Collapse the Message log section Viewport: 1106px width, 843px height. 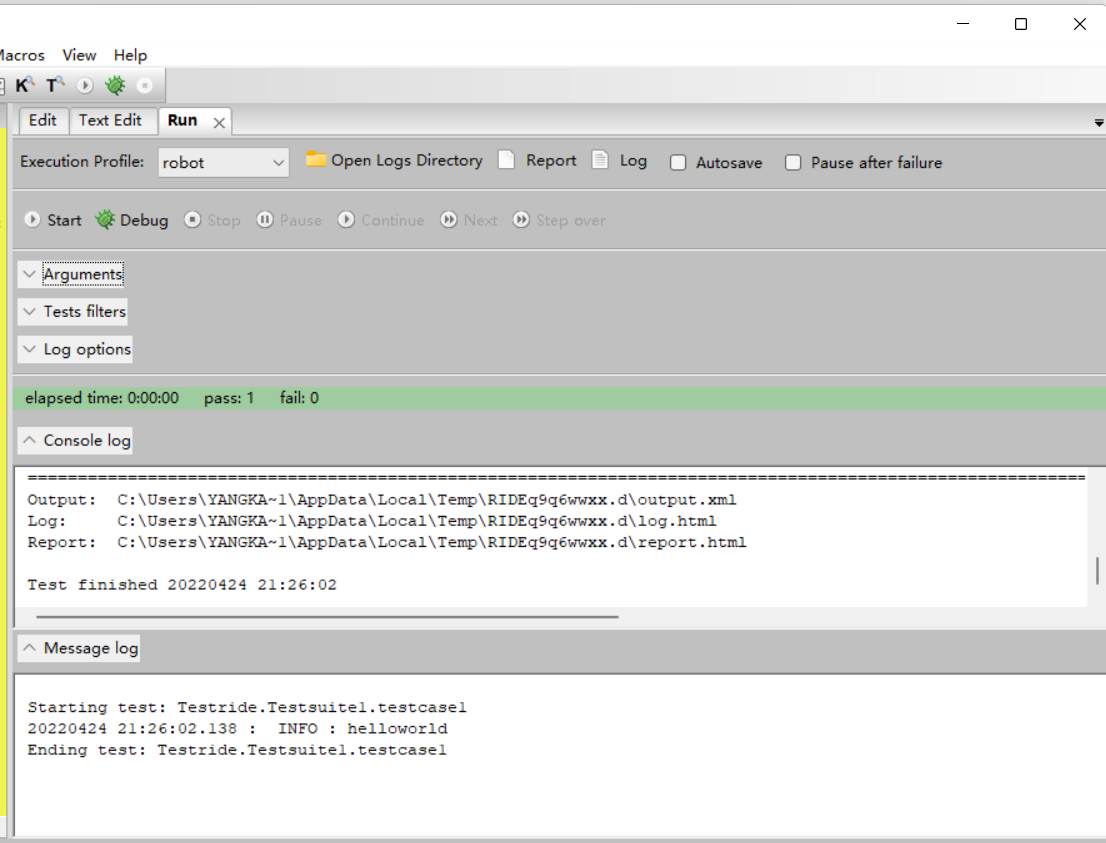[x=78, y=648]
